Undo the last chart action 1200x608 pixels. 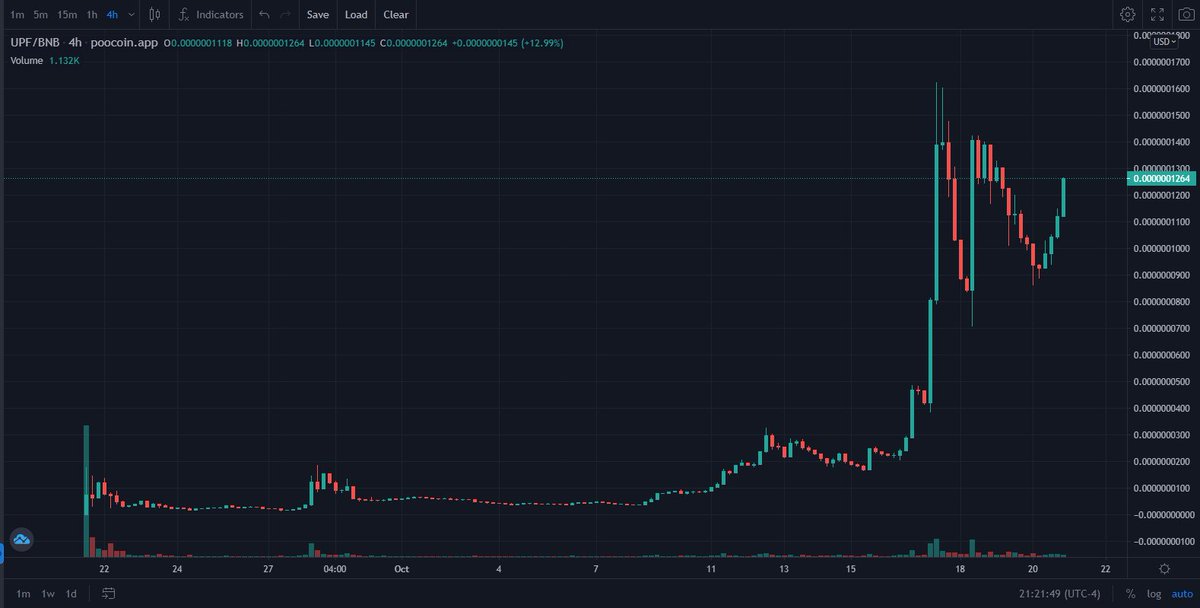click(263, 15)
